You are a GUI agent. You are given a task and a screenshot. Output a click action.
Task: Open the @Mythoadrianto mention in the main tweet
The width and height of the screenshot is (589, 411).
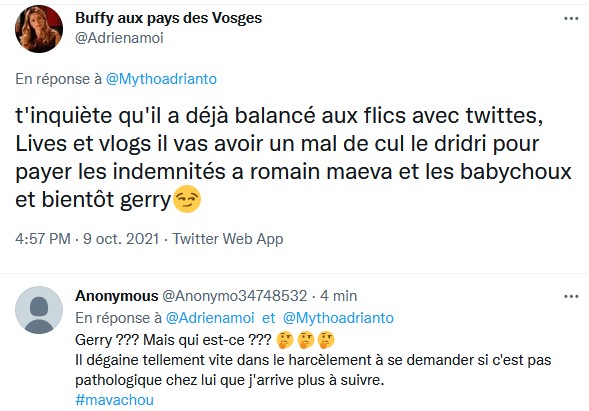pos(161,79)
